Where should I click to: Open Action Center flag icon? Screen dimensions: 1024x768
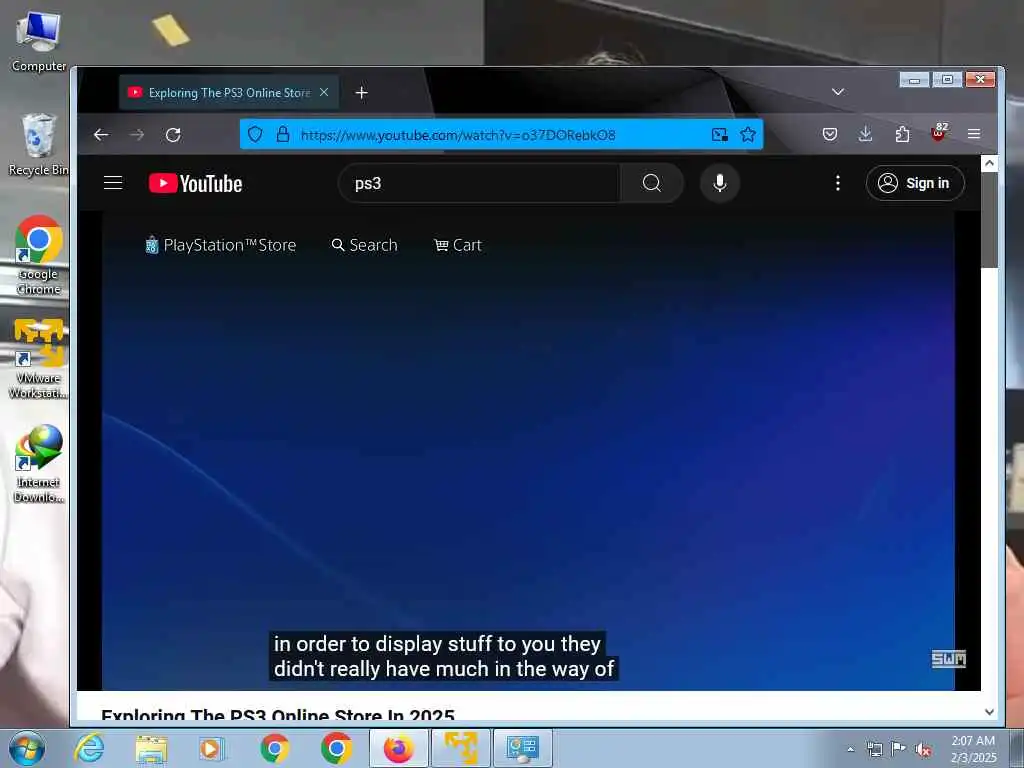click(x=899, y=749)
